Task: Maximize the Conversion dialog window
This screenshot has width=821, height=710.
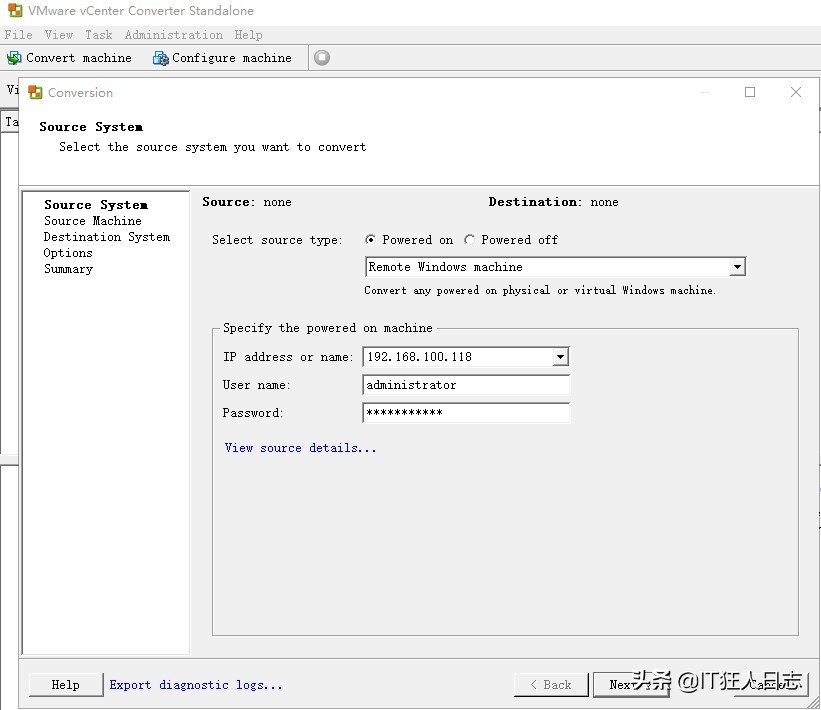Action: [x=750, y=92]
